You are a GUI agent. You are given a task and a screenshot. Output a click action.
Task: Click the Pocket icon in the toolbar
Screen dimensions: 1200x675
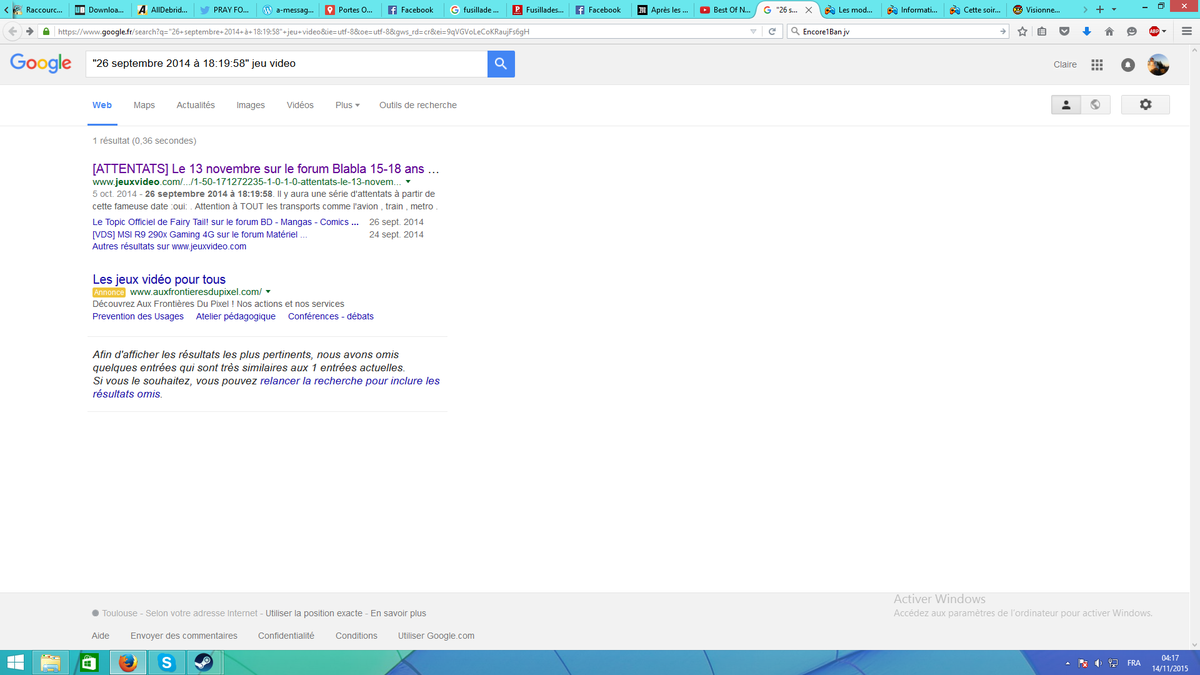pyautogui.click(x=1065, y=31)
